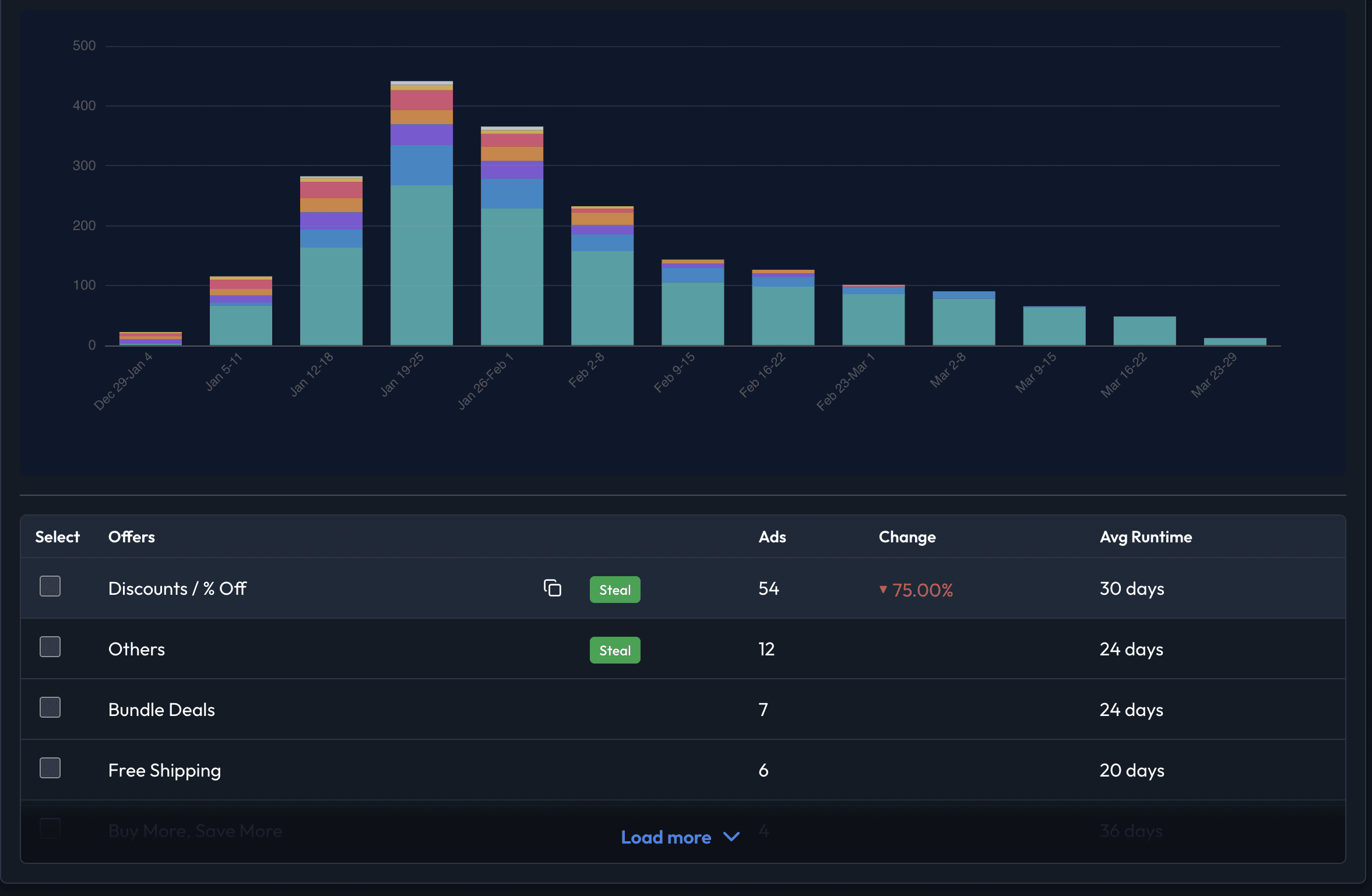Click the Offers column header
This screenshot has width=1372, height=896.
click(x=132, y=537)
